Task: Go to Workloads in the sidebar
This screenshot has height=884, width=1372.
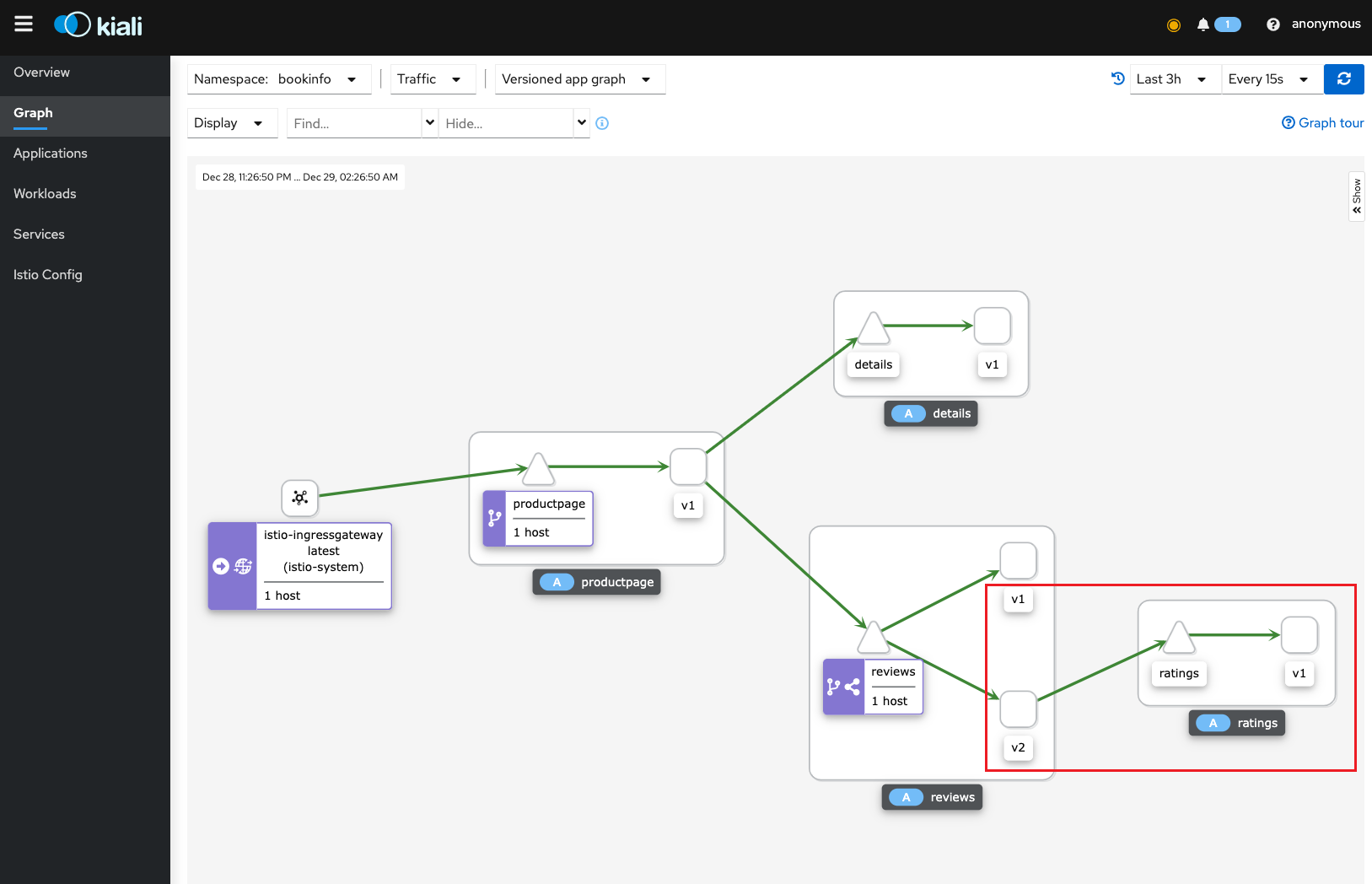Action: (x=45, y=194)
